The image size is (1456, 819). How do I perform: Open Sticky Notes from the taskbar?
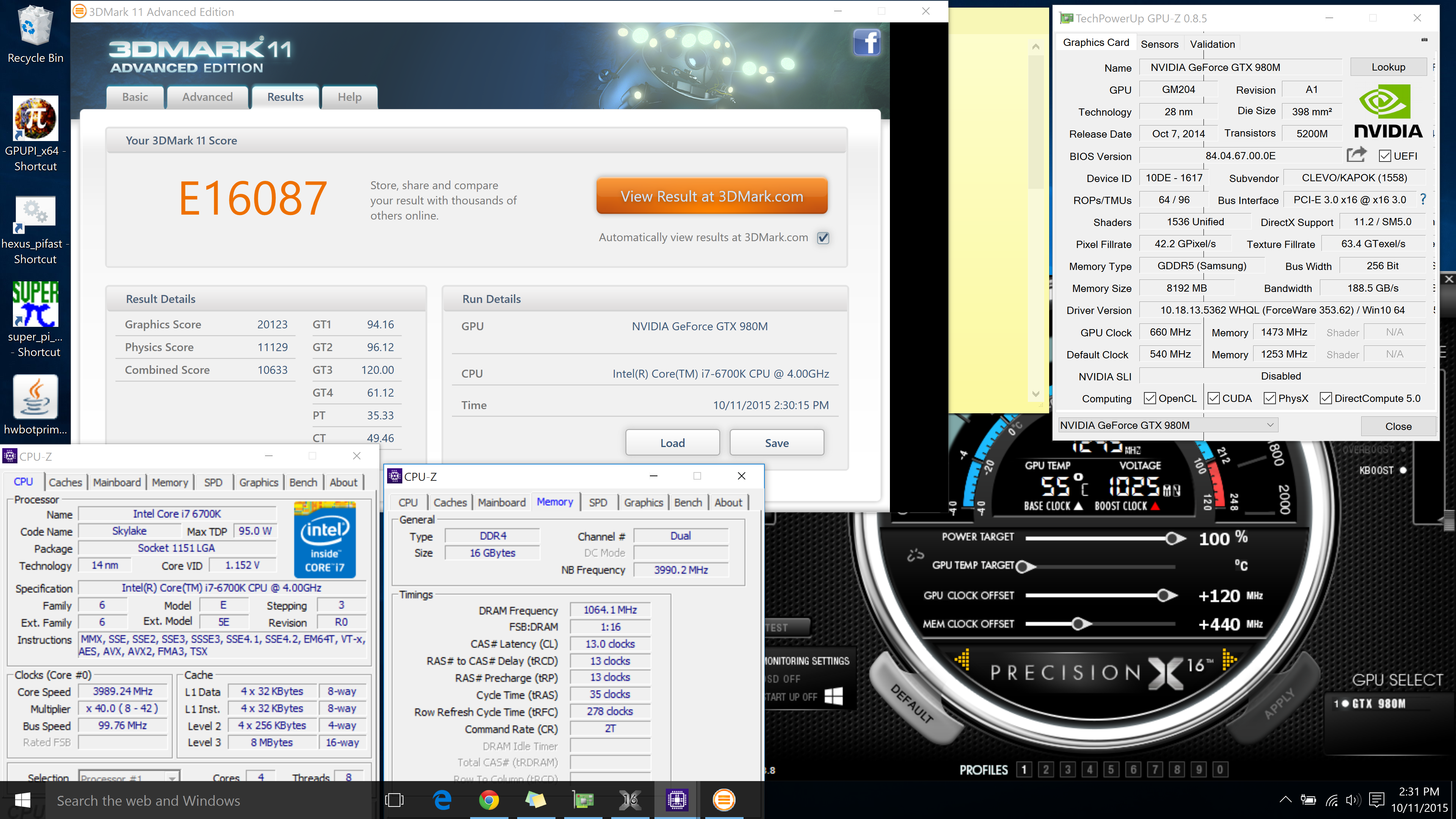(x=536, y=800)
